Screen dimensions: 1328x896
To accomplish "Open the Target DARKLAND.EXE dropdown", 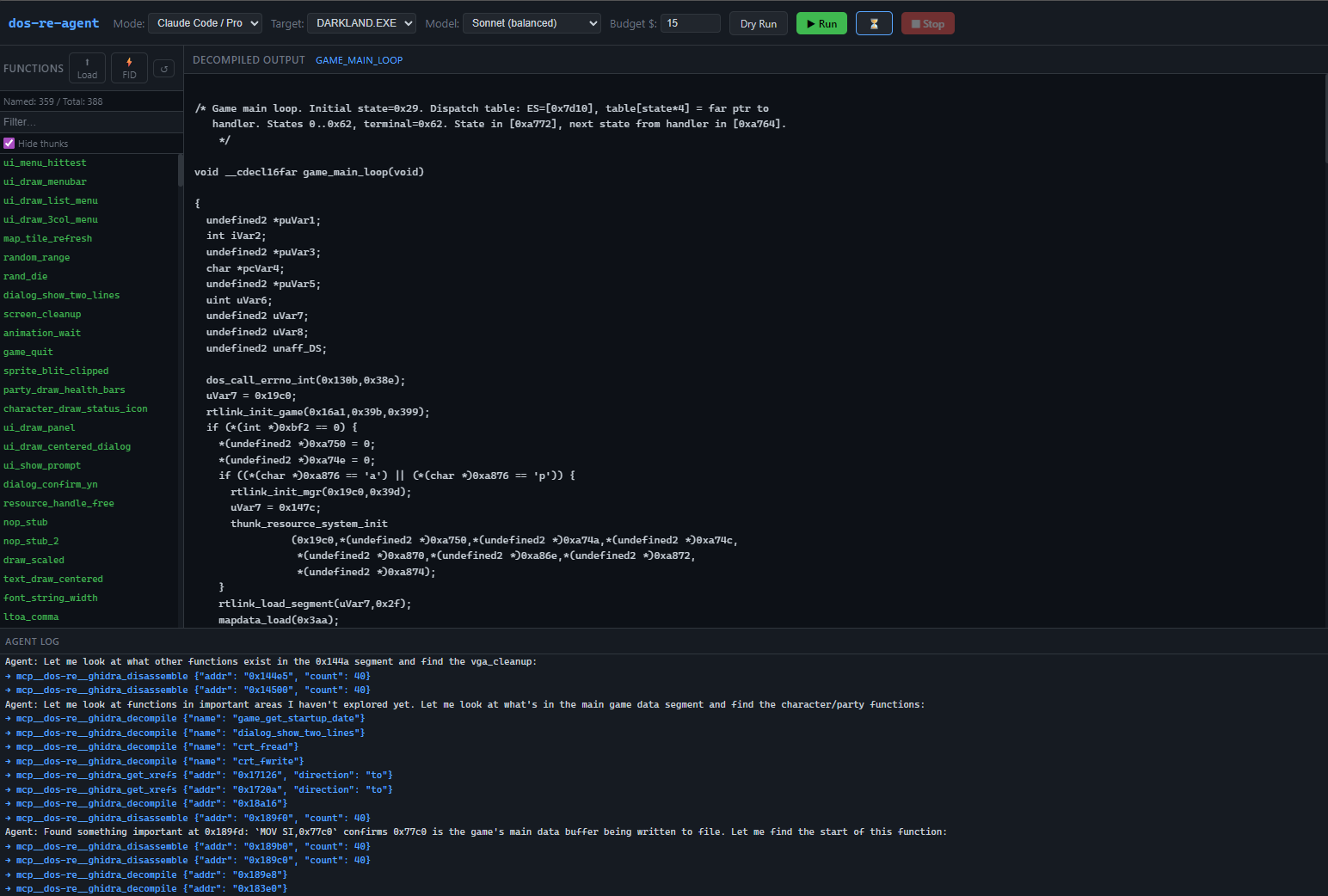I will pos(361,23).
